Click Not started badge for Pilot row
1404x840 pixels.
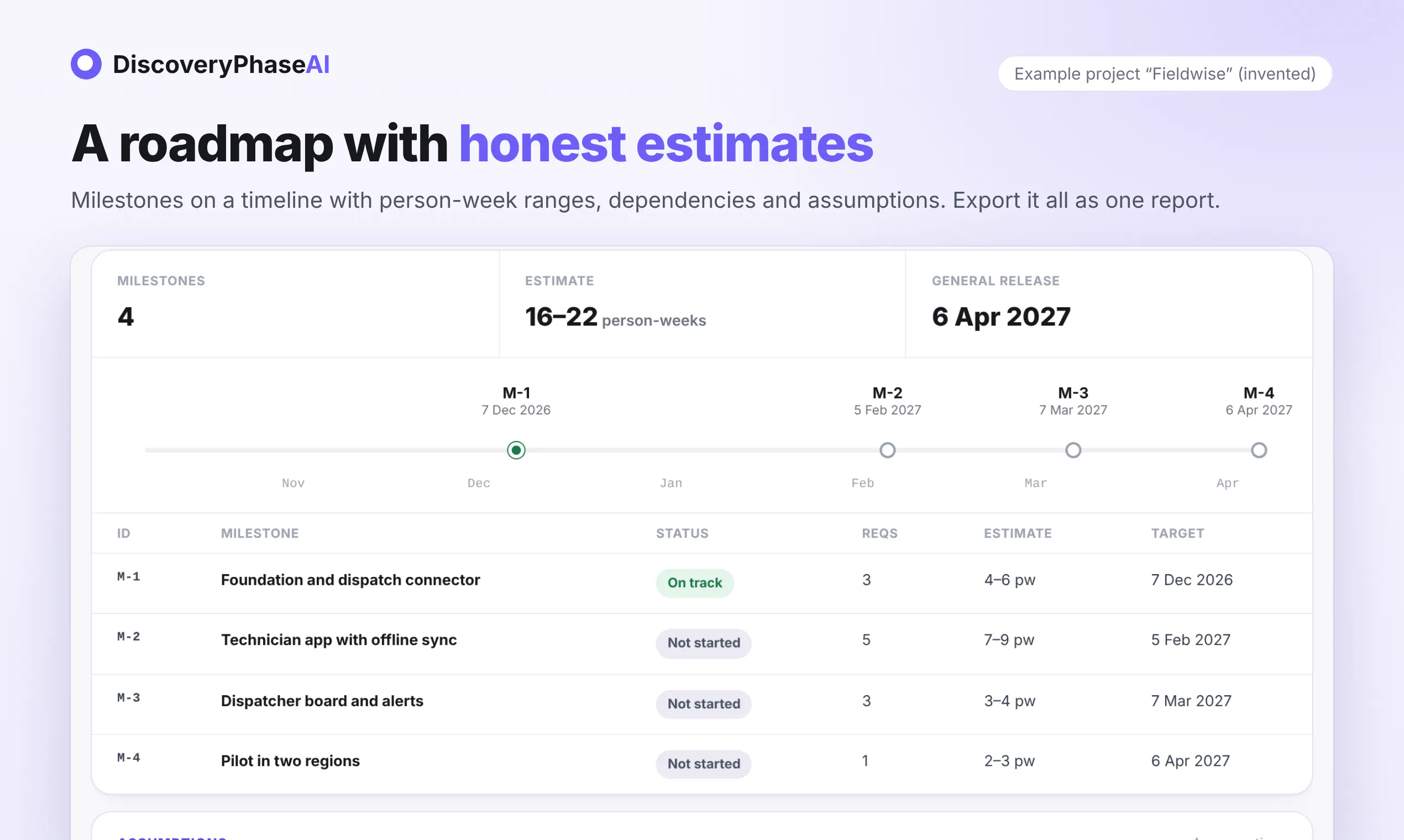click(703, 764)
